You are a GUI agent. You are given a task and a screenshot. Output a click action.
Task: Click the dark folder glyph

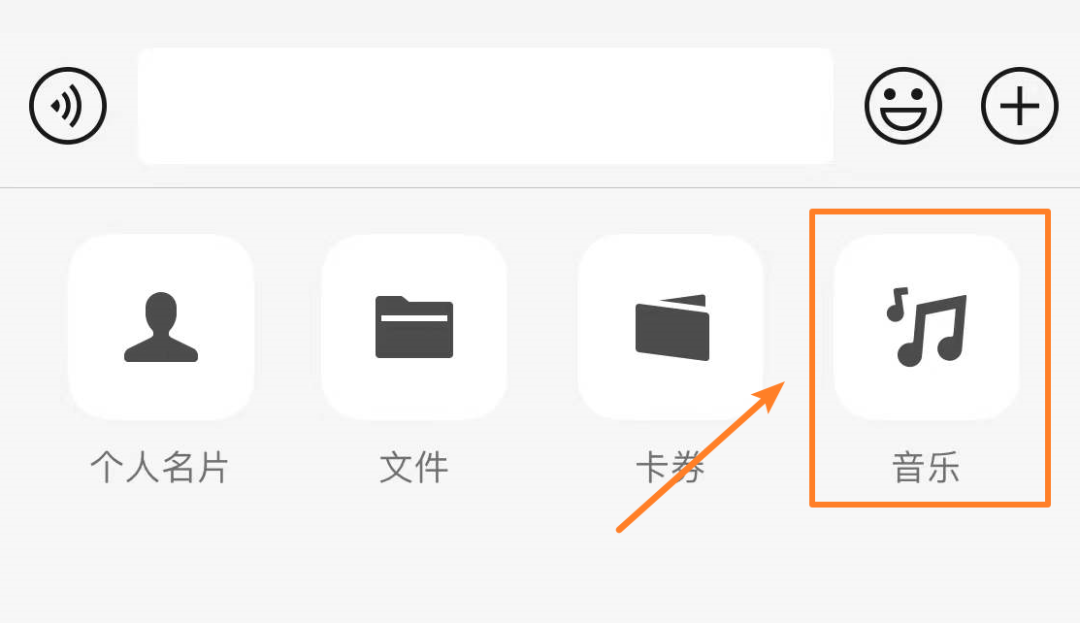pos(414,327)
